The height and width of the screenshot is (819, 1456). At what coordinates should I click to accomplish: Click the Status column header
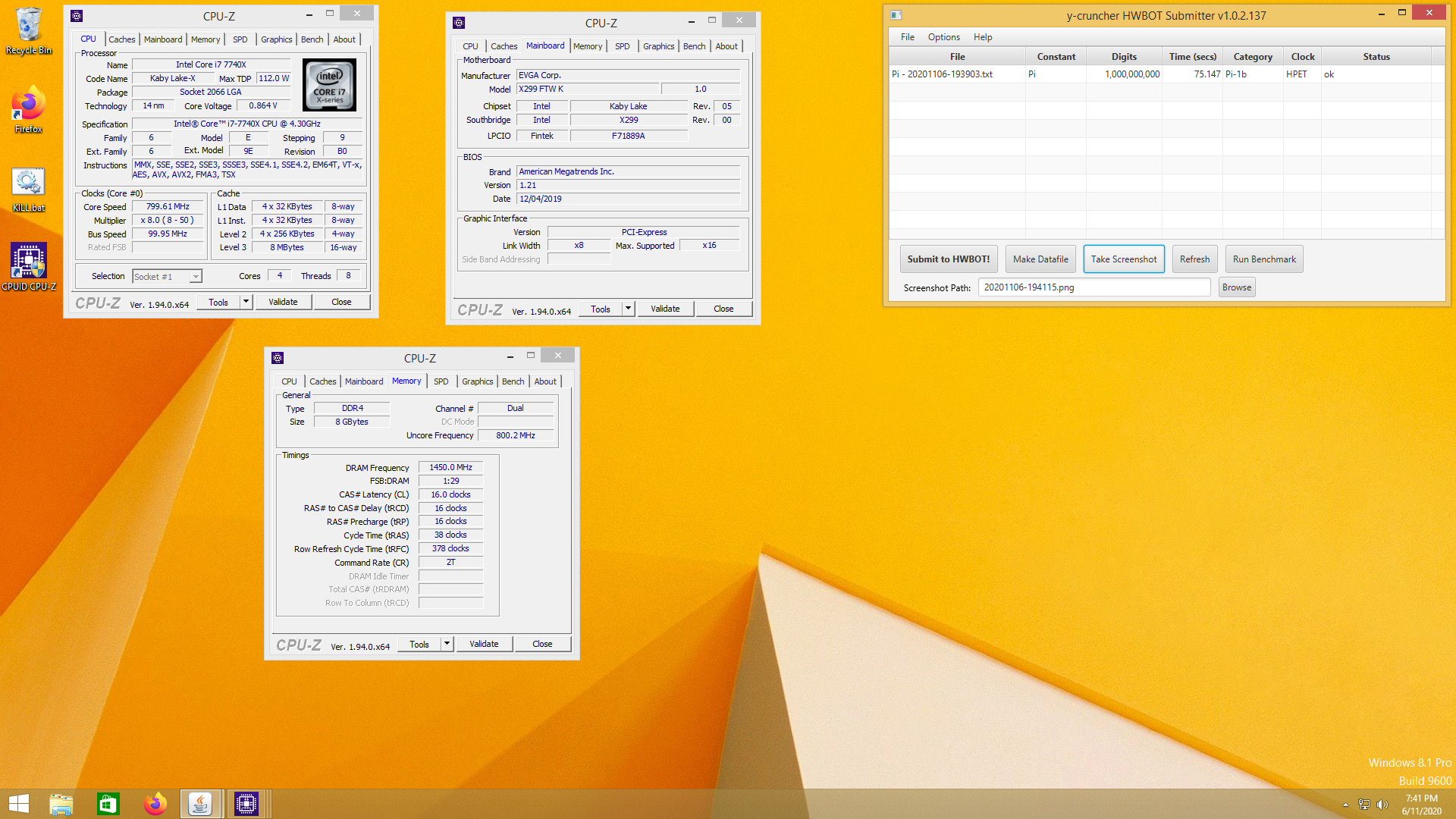[1376, 57]
